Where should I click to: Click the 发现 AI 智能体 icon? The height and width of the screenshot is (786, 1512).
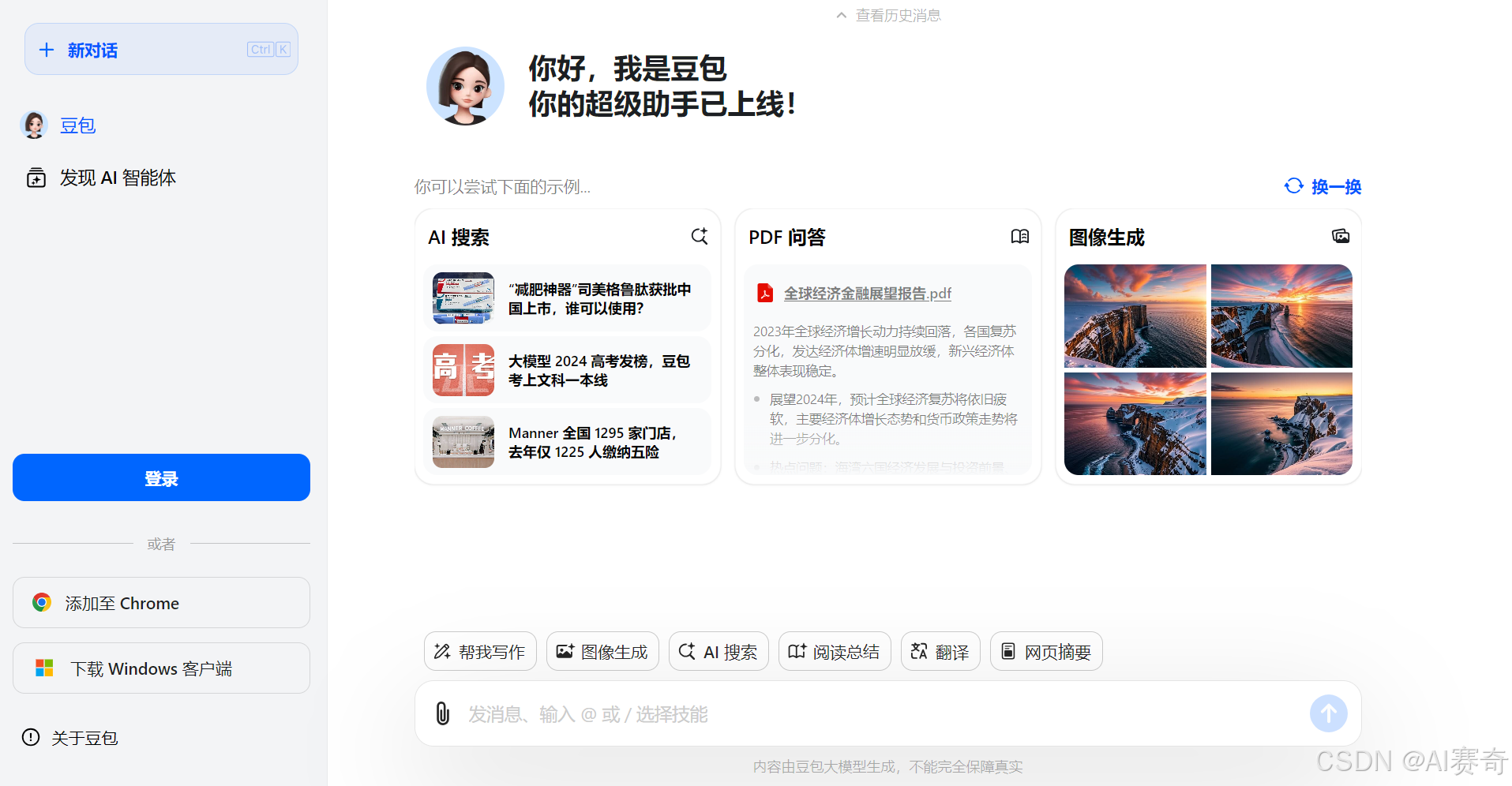click(x=36, y=178)
